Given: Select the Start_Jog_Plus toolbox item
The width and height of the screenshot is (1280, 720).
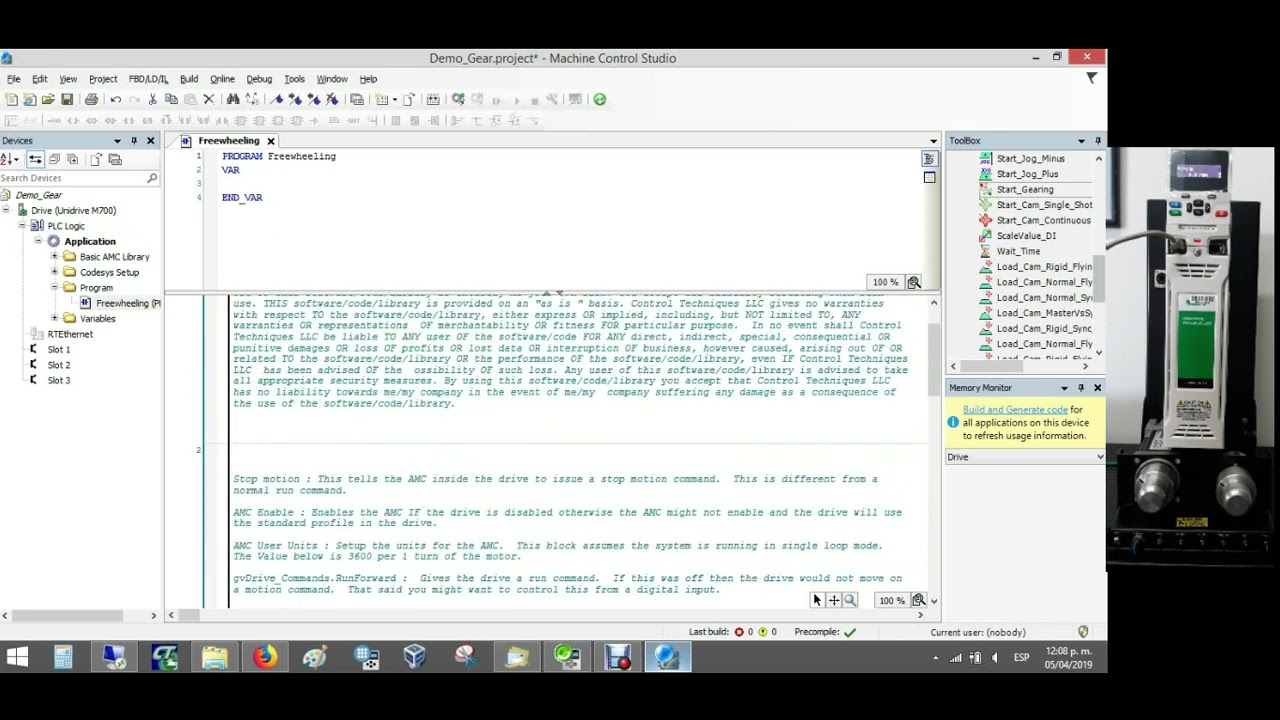Looking at the screenshot, I should point(1027,174).
